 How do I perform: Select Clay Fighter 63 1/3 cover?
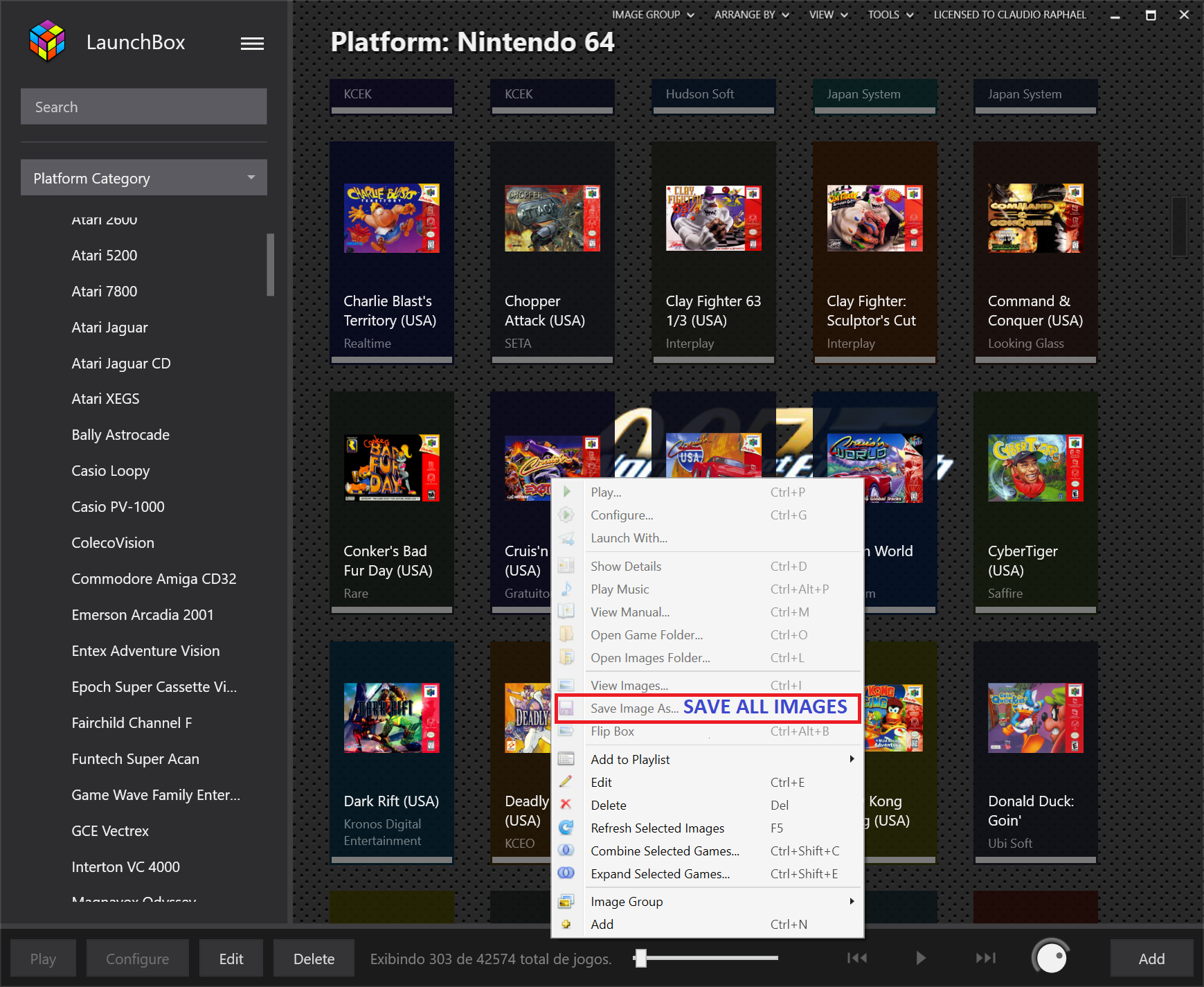tap(713, 218)
